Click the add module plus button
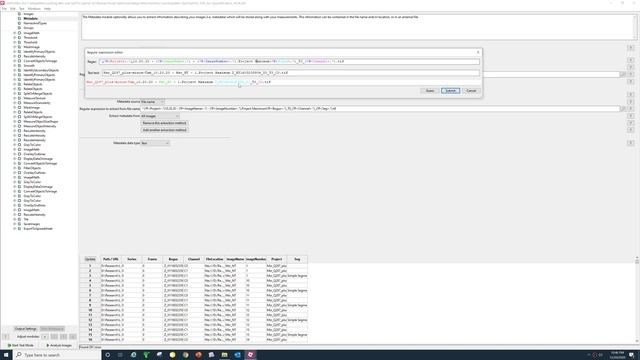 45,337
